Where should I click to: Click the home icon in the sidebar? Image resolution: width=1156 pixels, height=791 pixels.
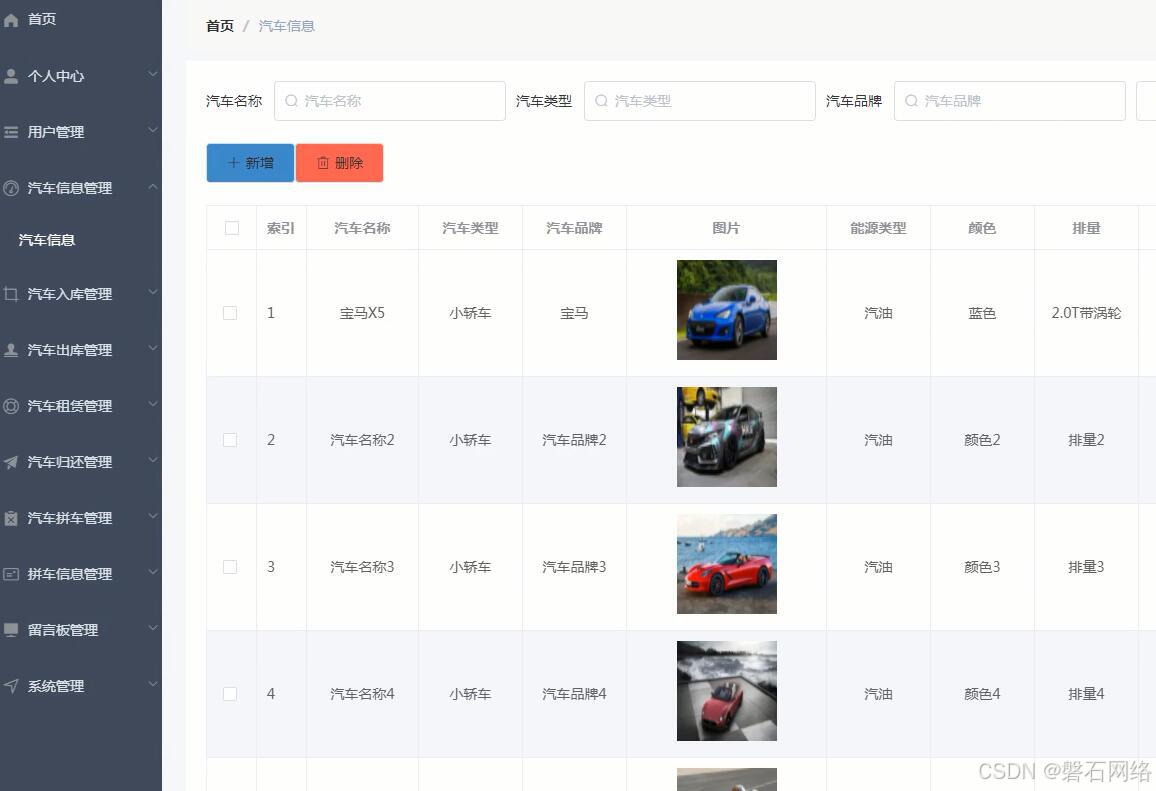click(x=11, y=20)
